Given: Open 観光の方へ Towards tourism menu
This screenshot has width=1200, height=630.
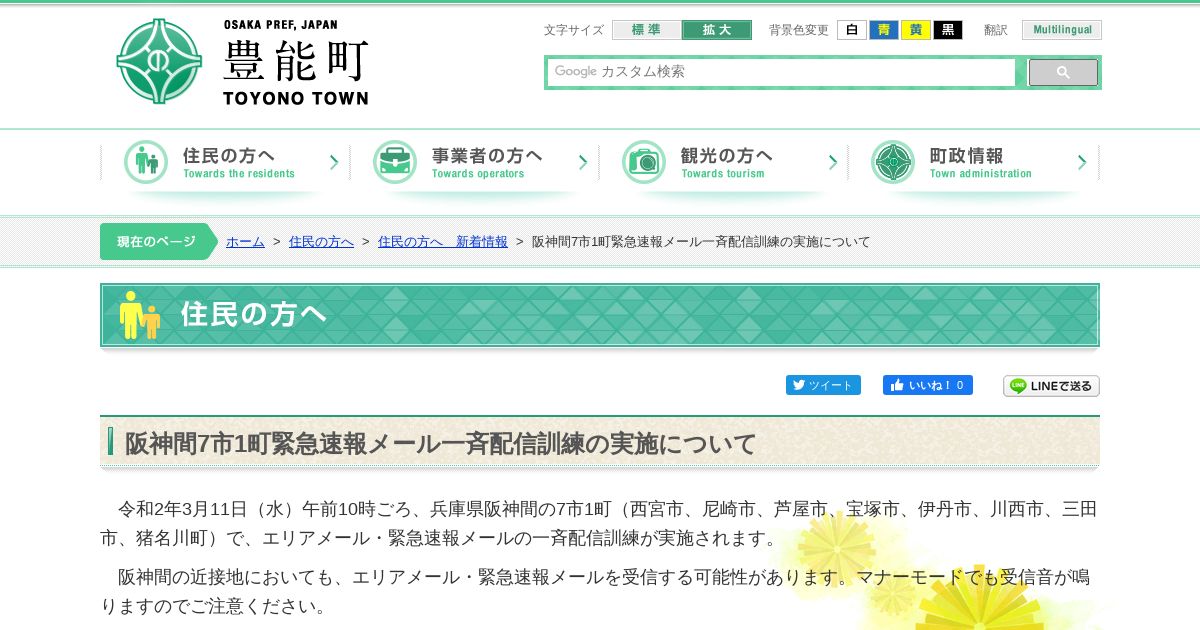Looking at the screenshot, I should (723, 163).
